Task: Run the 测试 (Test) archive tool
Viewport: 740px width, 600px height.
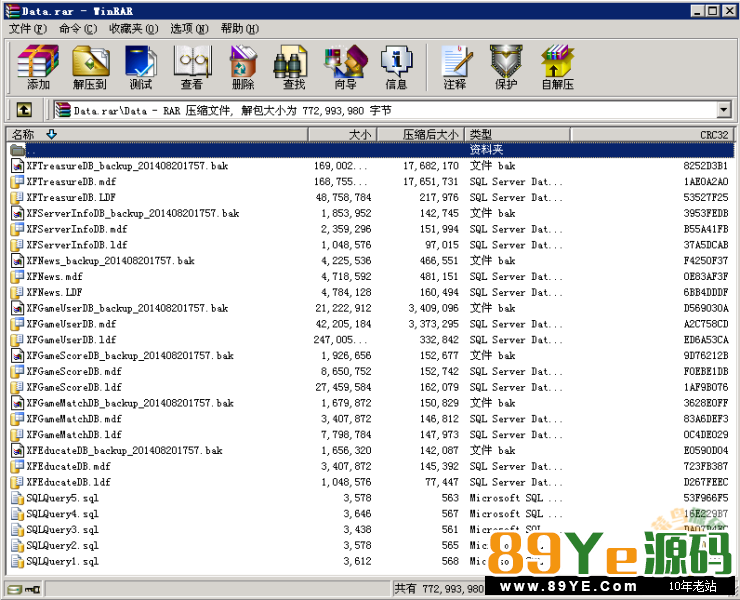Action: (x=140, y=68)
